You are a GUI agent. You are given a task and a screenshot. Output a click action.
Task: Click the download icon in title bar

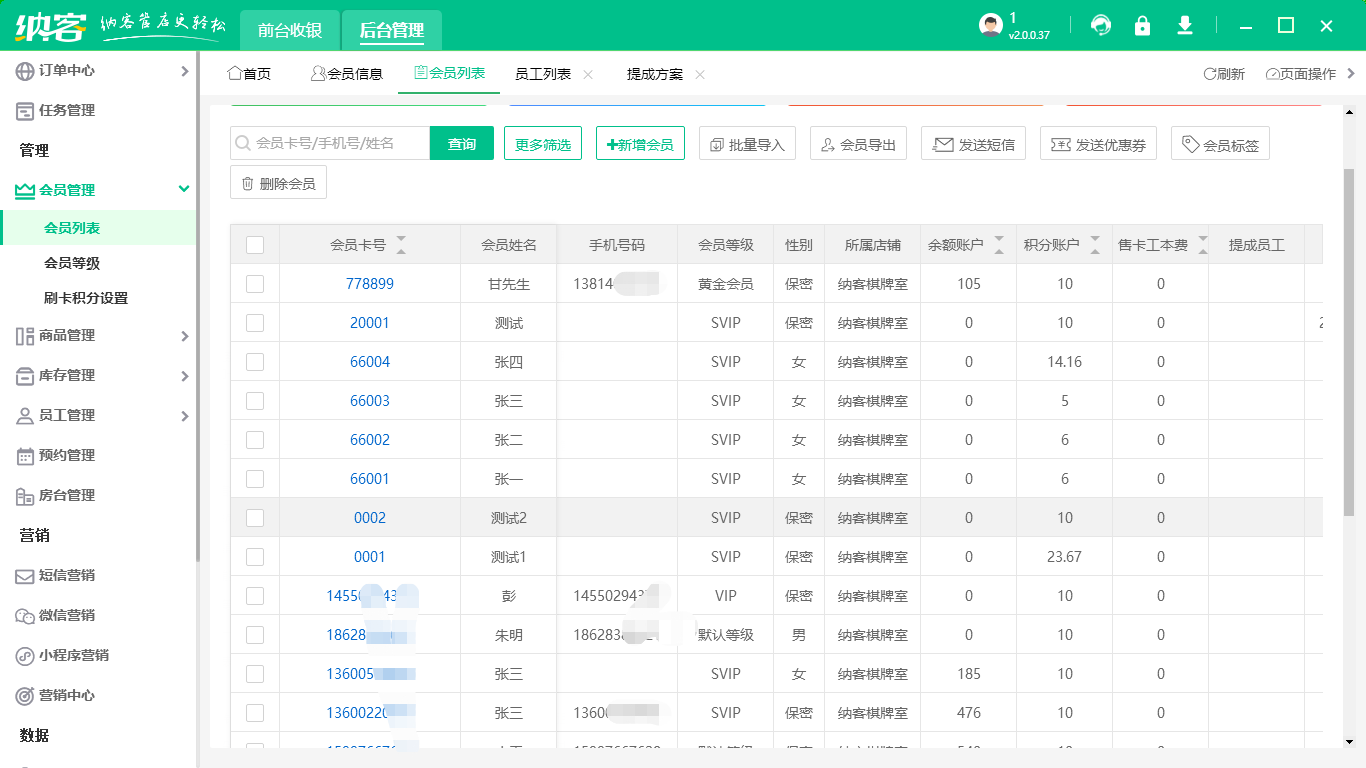(x=1185, y=26)
